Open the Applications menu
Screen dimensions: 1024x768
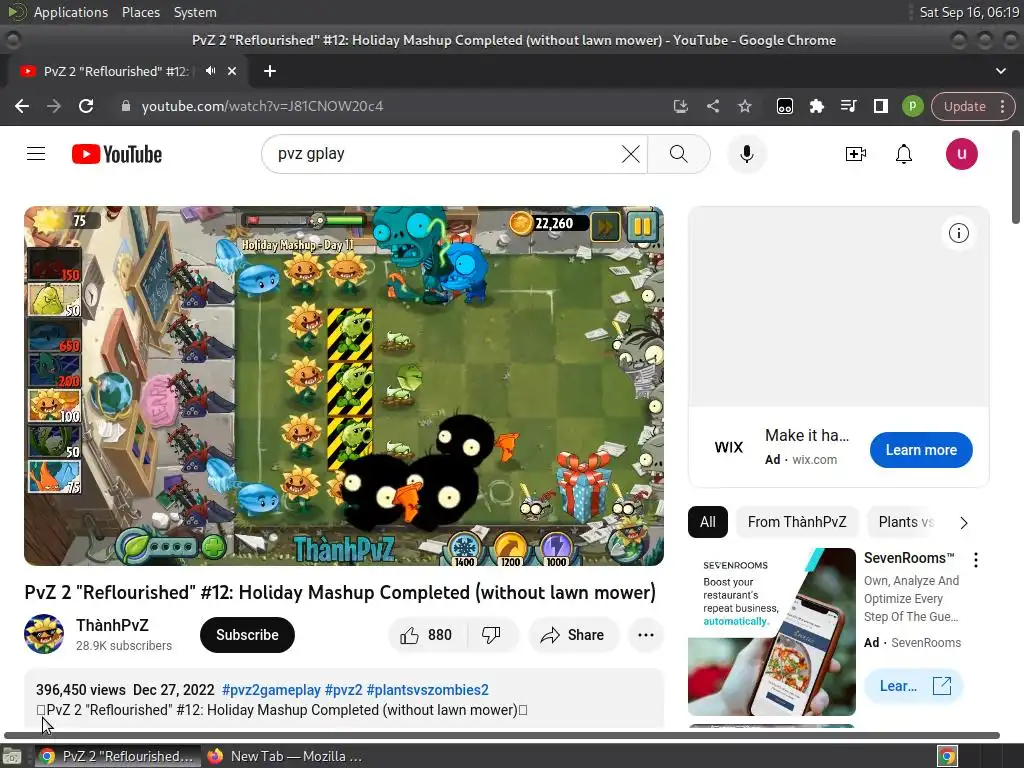pyautogui.click(x=71, y=12)
